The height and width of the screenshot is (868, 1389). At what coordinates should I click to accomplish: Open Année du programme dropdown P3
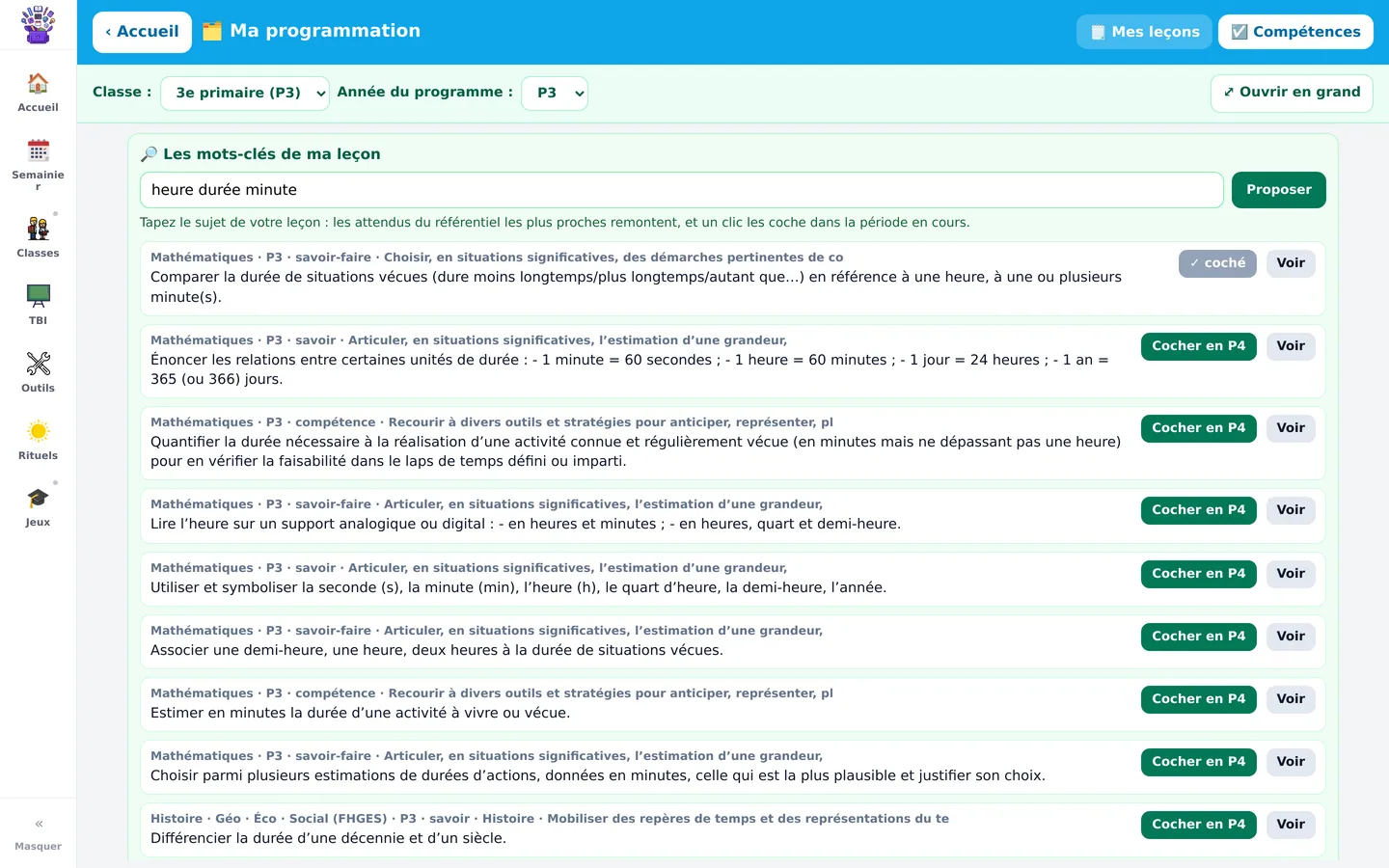(x=555, y=93)
